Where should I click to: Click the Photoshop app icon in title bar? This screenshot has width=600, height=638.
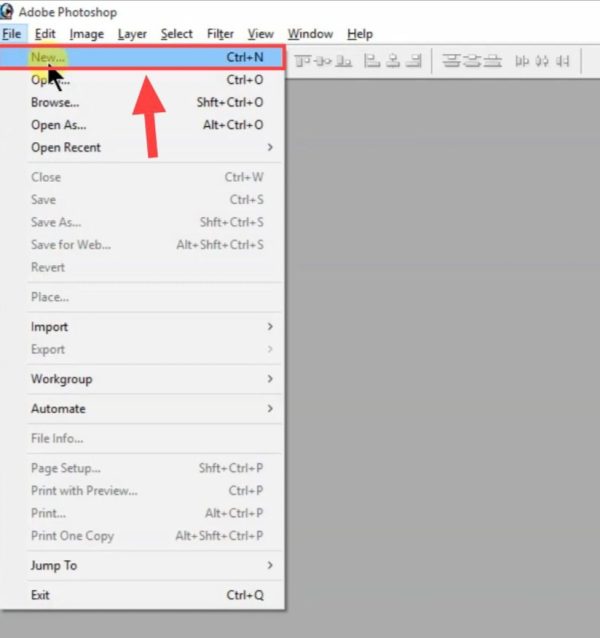[x=7, y=11]
